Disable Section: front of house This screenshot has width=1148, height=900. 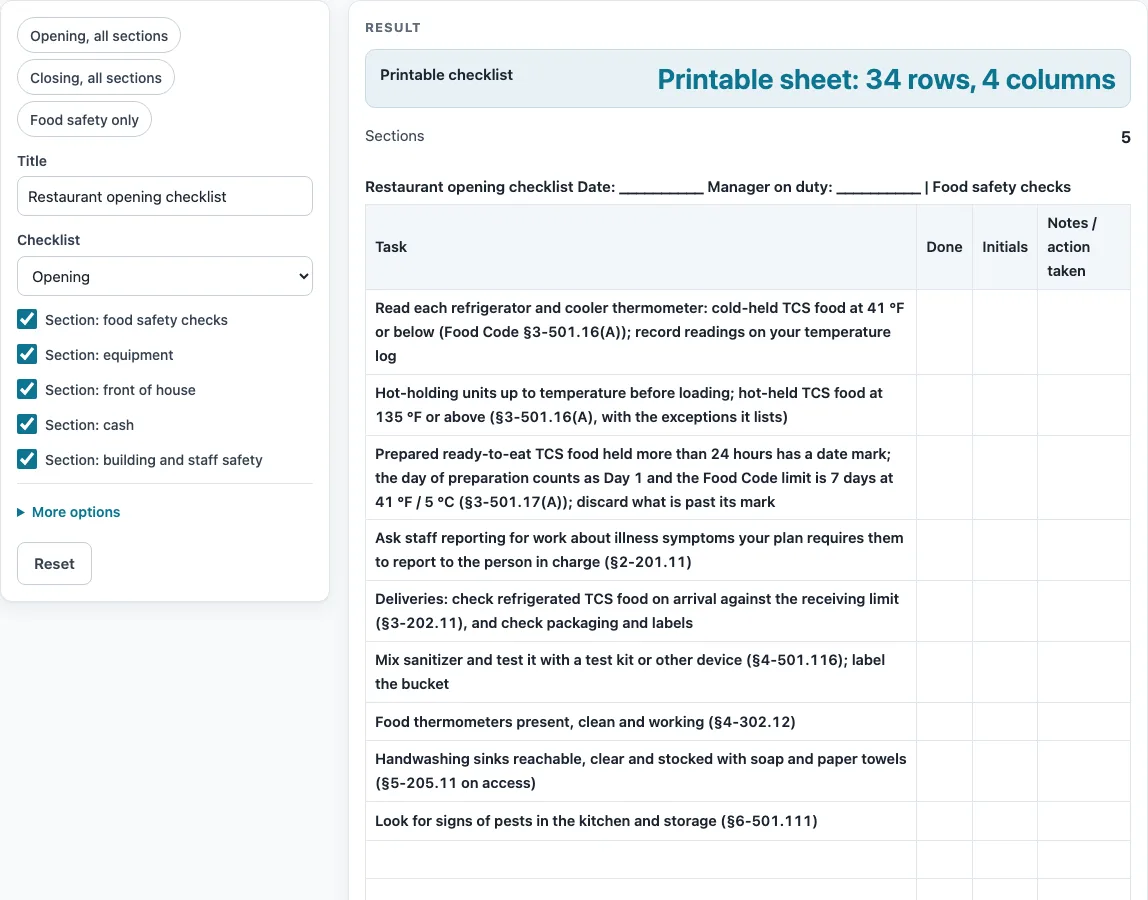[27, 390]
